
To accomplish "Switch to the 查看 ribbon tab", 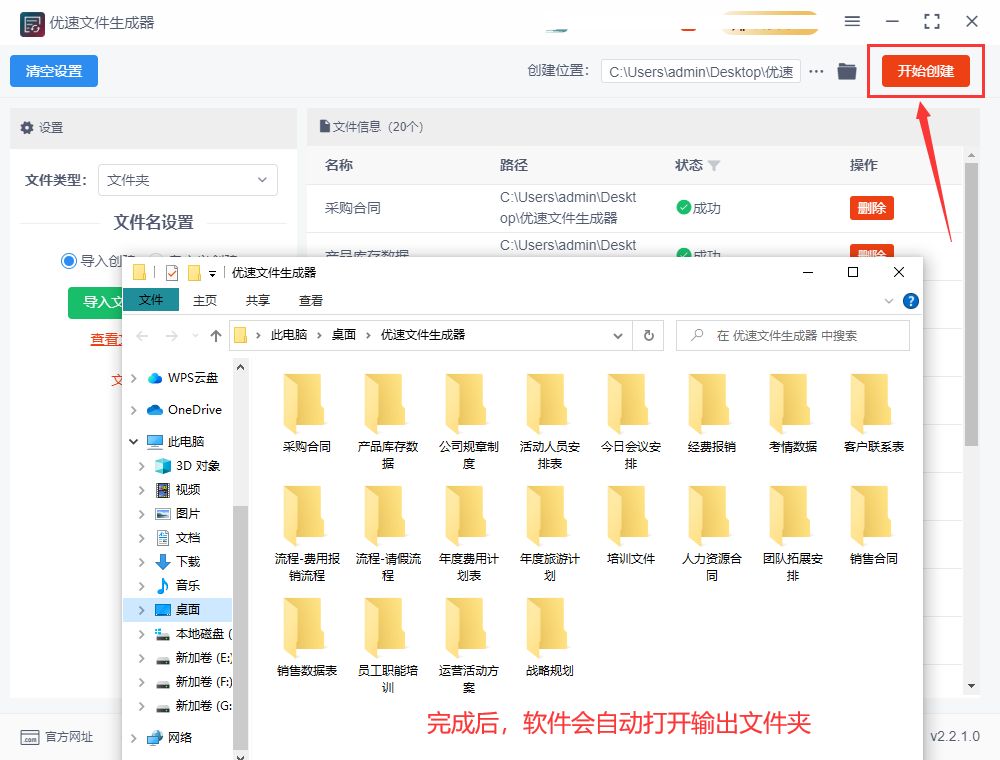I will click(311, 300).
